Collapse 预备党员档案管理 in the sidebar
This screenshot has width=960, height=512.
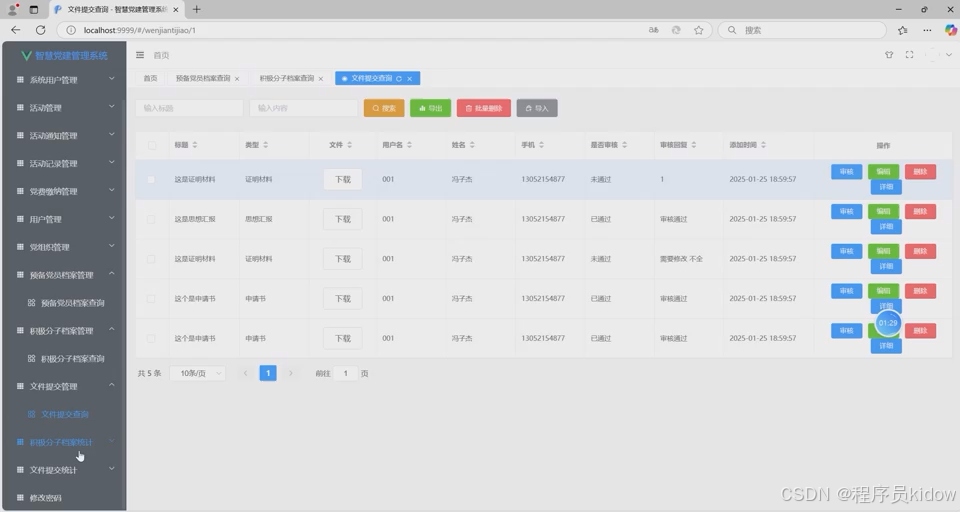pos(64,275)
